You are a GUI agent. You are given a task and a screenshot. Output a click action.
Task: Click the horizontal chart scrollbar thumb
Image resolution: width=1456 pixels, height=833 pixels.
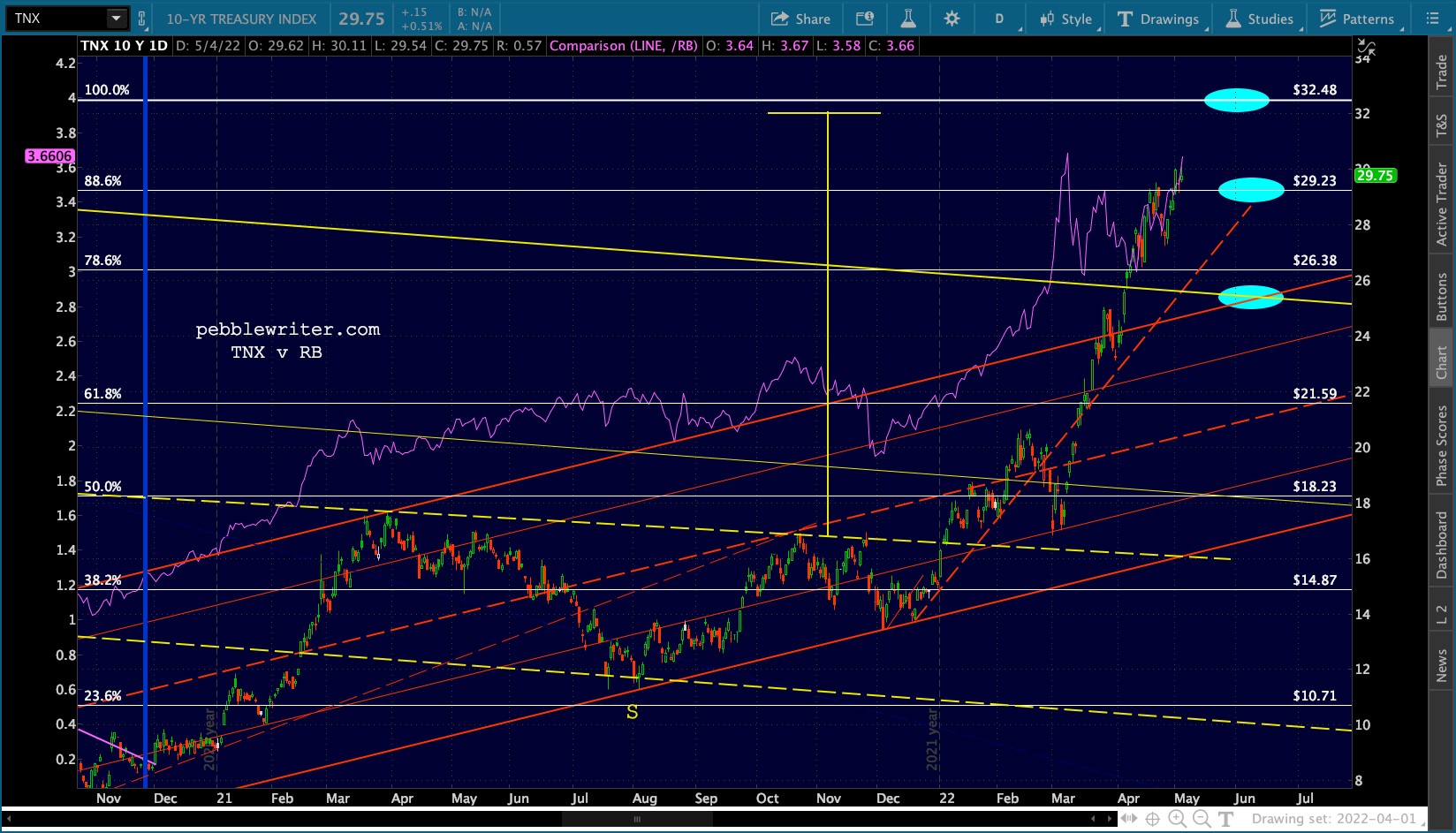coord(637,819)
